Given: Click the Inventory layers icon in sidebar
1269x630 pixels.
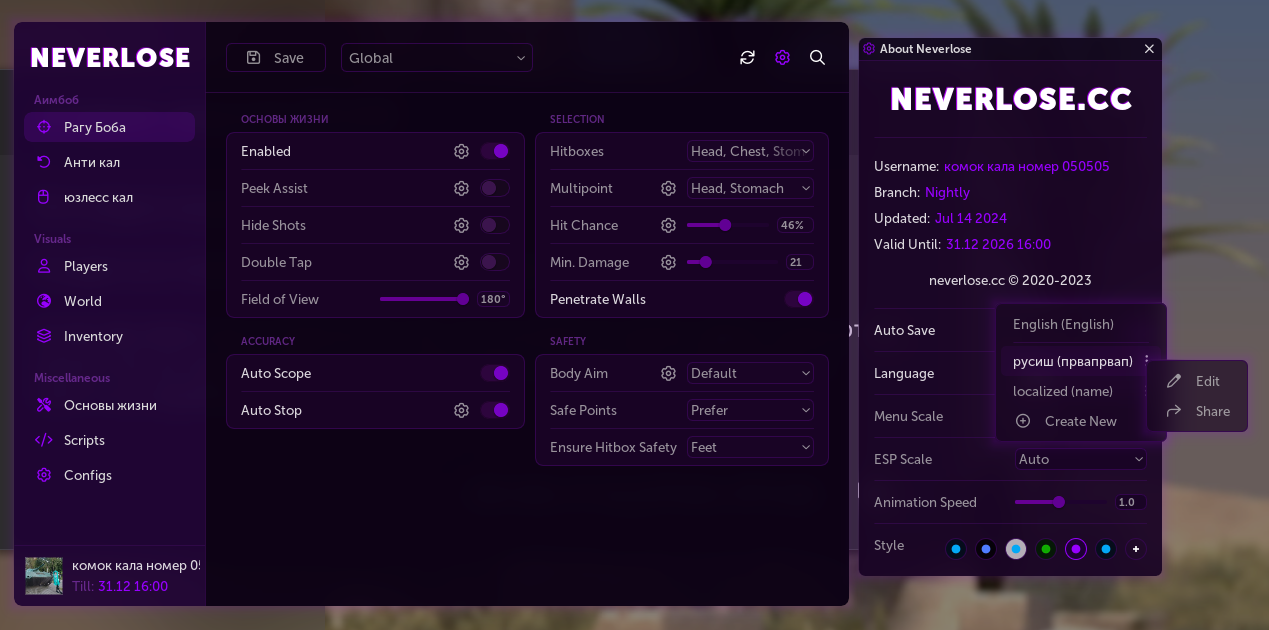Looking at the screenshot, I should (44, 336).
